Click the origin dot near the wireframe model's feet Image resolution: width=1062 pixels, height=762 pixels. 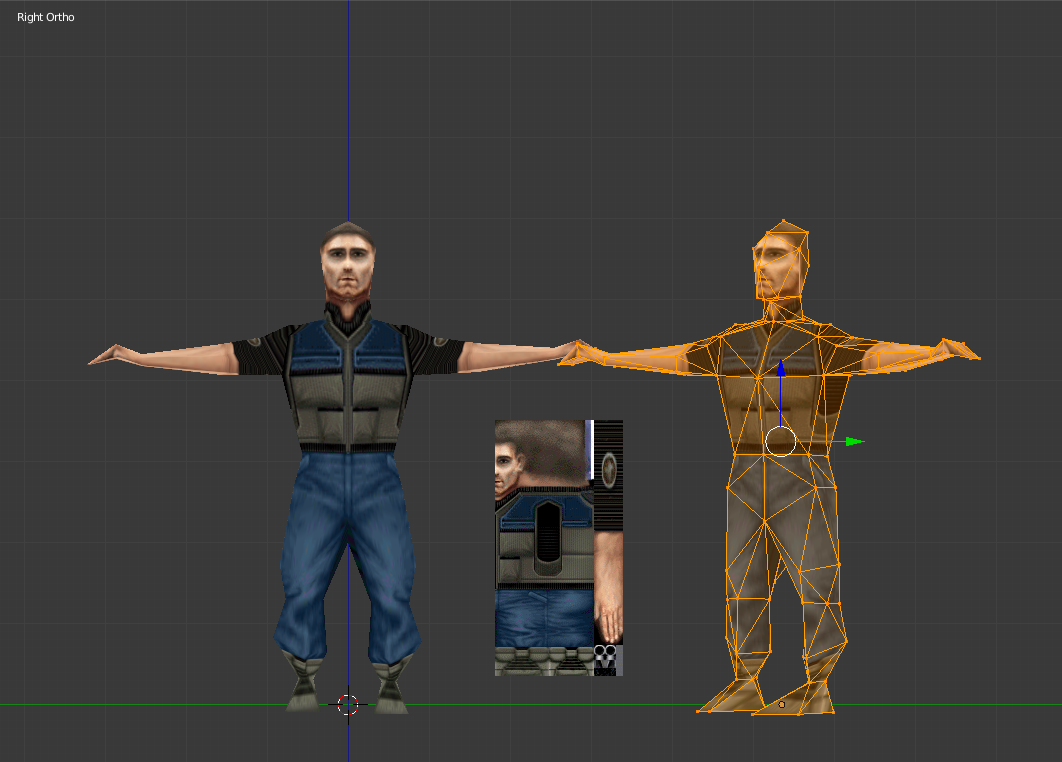click(781, 704)
